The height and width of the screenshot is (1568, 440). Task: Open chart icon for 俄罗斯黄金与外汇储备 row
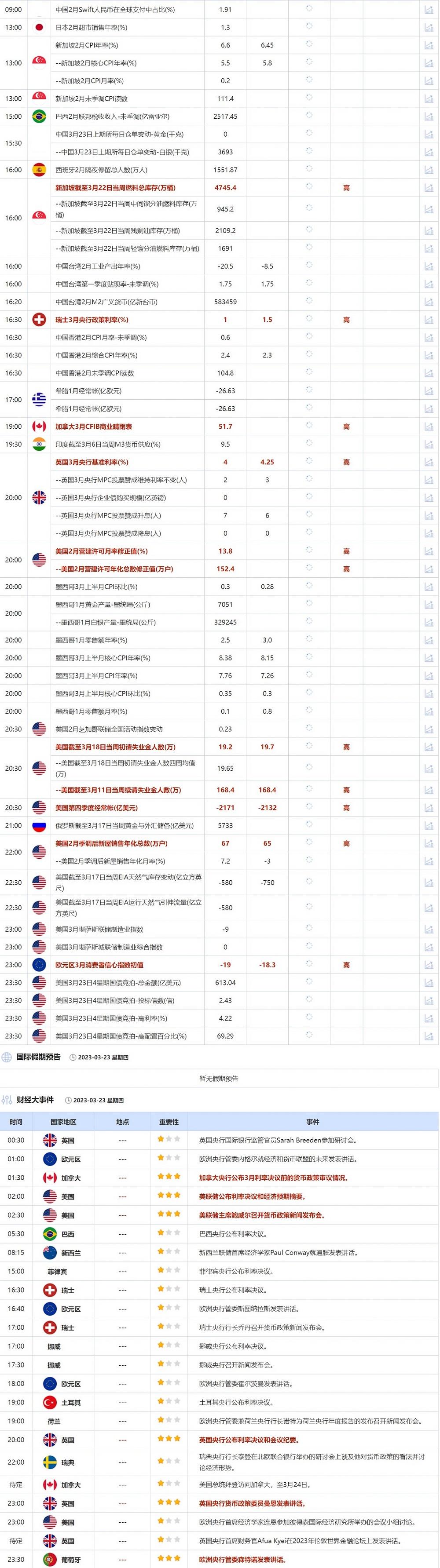point(429,825)
